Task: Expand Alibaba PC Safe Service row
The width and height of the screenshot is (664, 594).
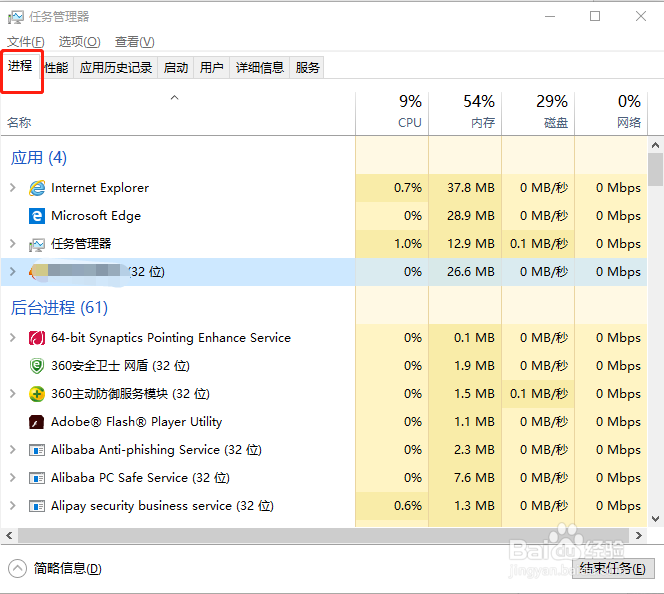Action: (x=13, y=478)
